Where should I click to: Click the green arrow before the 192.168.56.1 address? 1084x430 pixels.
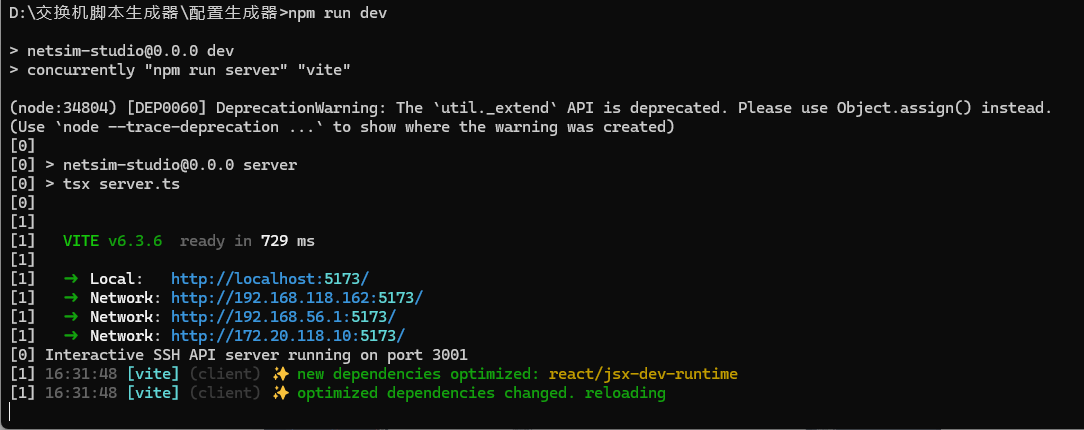coord(70,317)
